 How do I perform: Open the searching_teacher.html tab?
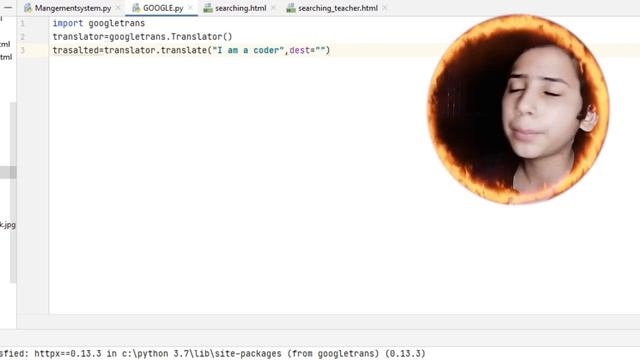click(x=338, y=8)
